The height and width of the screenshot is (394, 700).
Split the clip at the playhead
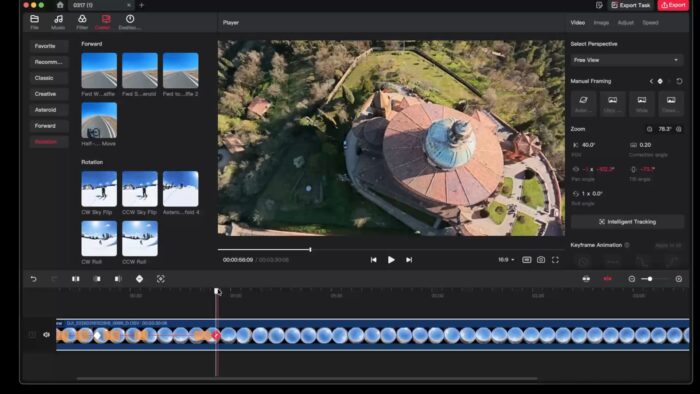tap(75, 279)
